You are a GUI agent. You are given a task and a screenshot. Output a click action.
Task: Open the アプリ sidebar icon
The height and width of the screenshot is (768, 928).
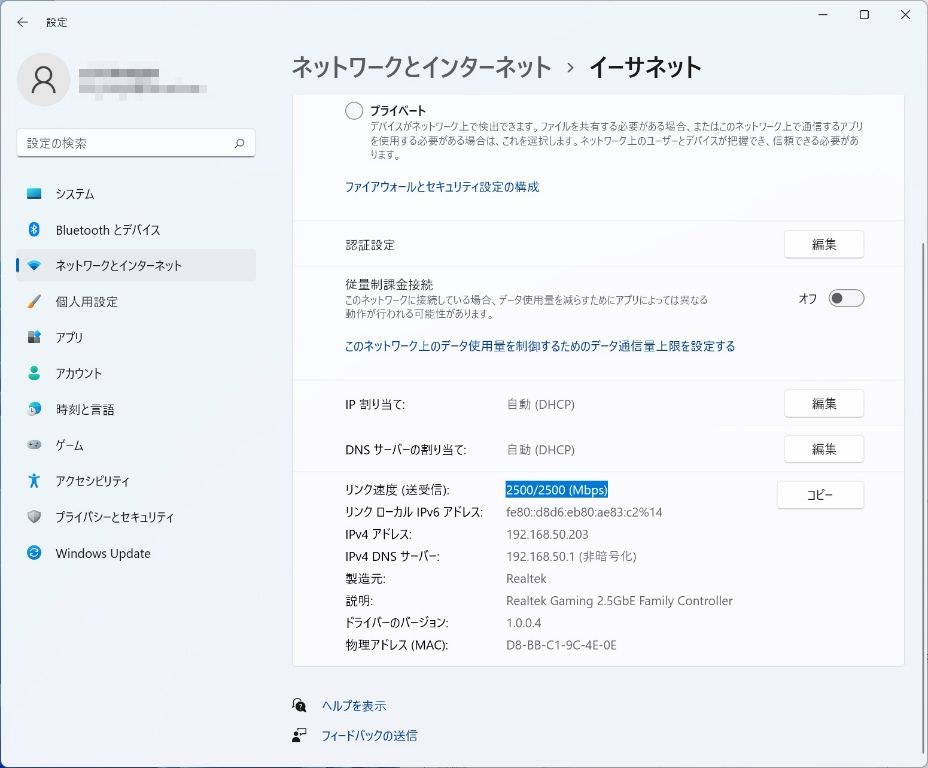tap(34, 338)
